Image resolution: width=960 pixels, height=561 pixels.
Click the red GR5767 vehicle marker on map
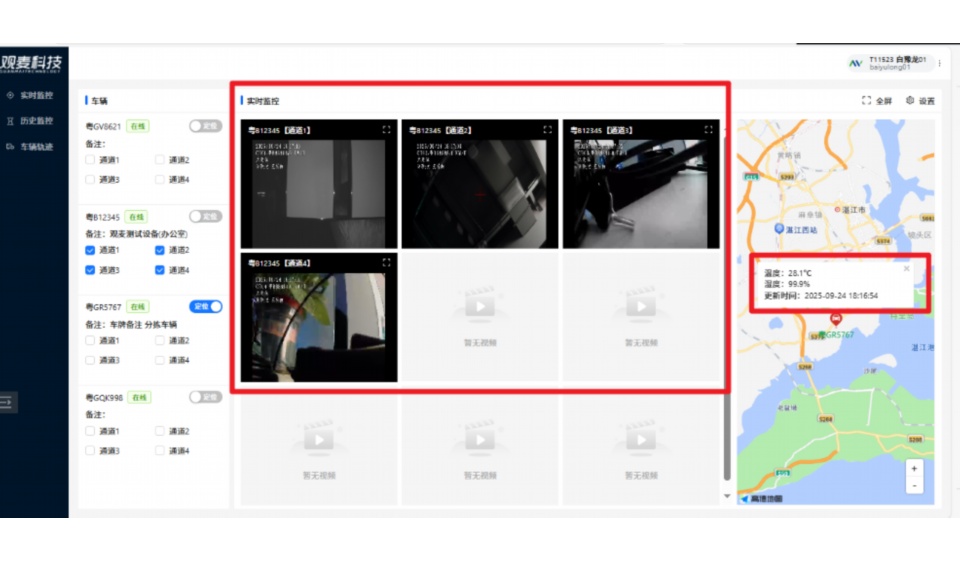[x=836, y=318]
